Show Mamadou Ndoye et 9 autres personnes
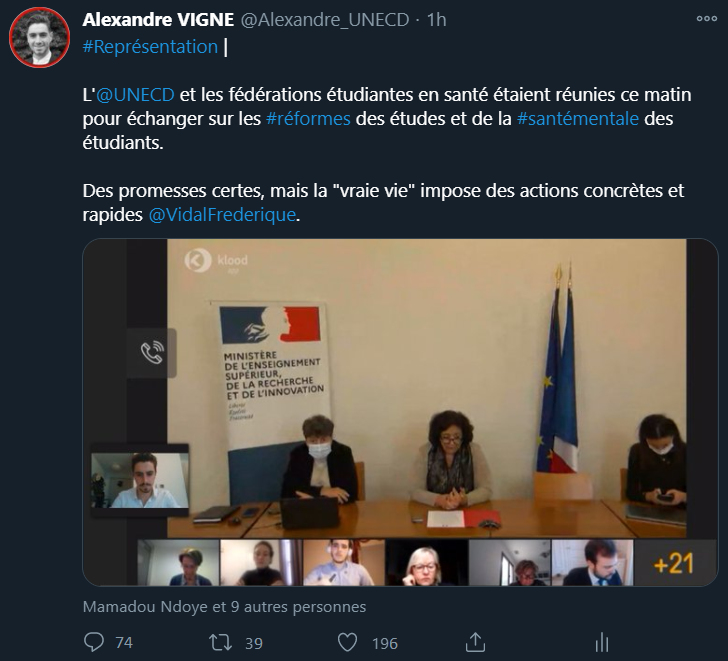 click(224, 607)
